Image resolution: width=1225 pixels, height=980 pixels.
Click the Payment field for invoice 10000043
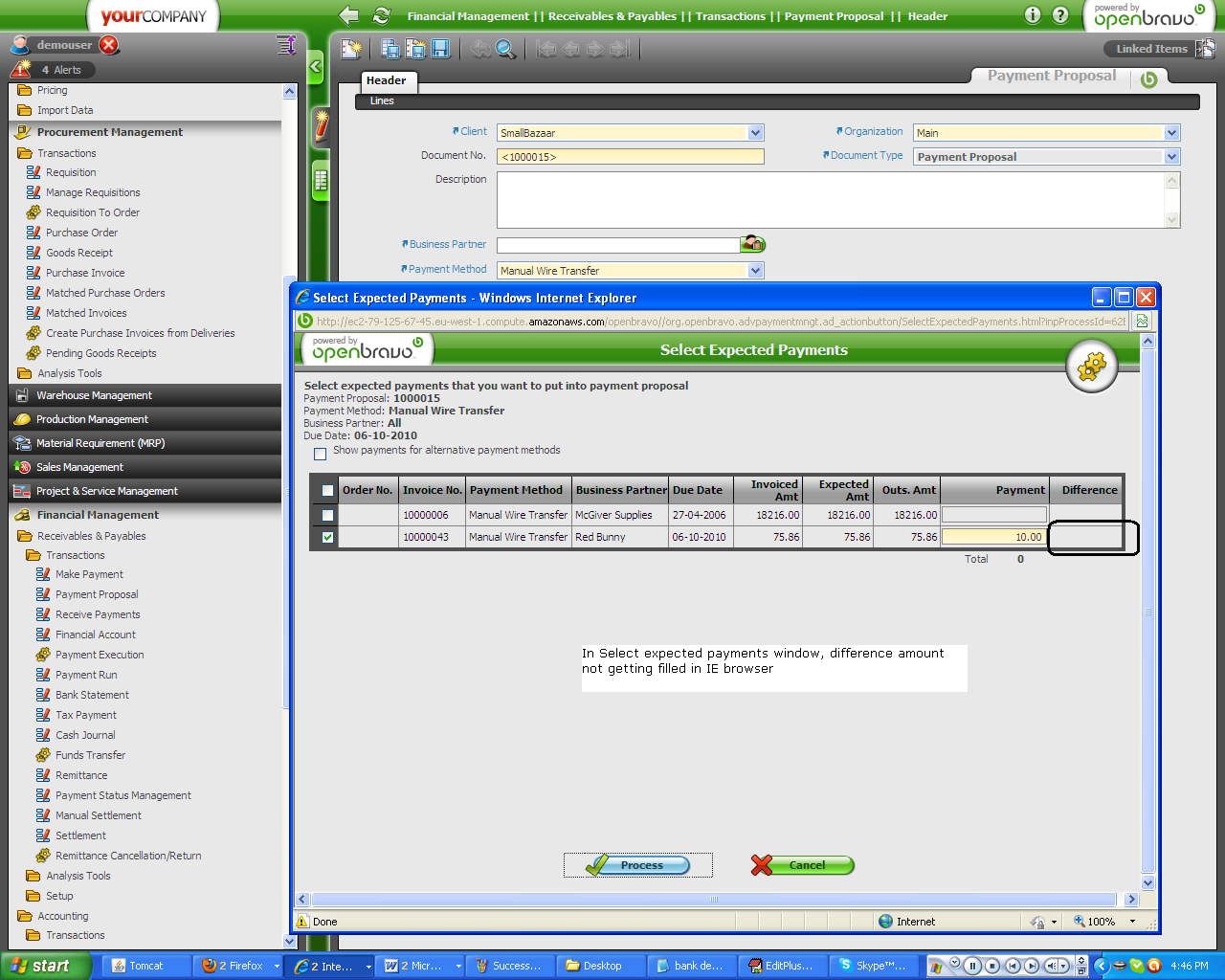993,537
